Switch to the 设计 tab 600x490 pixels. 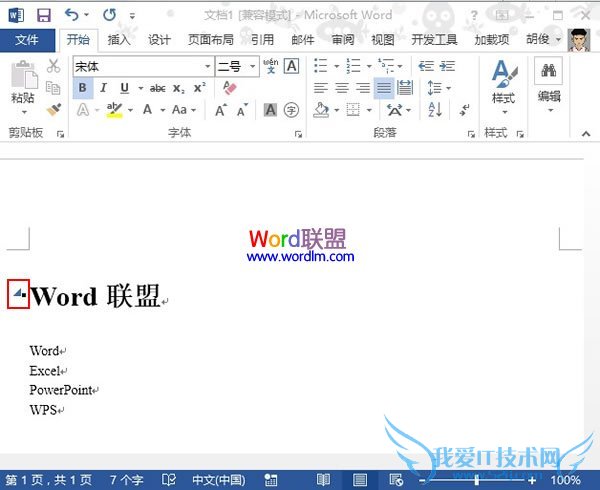coord(159,39)
